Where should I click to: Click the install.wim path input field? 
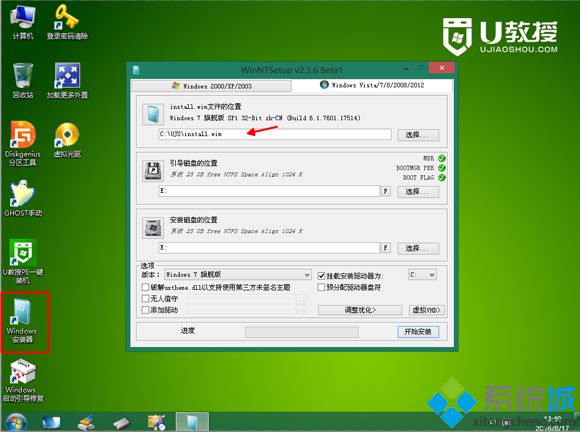click(x=275, y=134)
